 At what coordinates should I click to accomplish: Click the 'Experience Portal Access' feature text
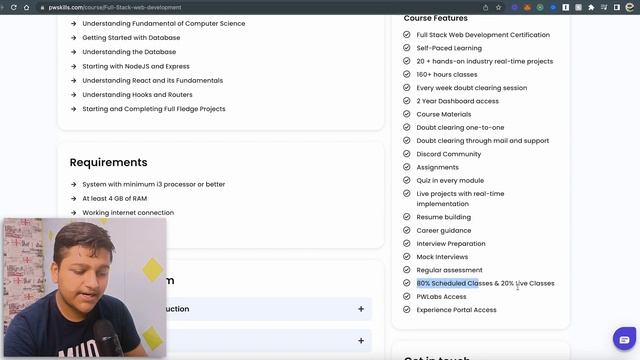point(456,310)
